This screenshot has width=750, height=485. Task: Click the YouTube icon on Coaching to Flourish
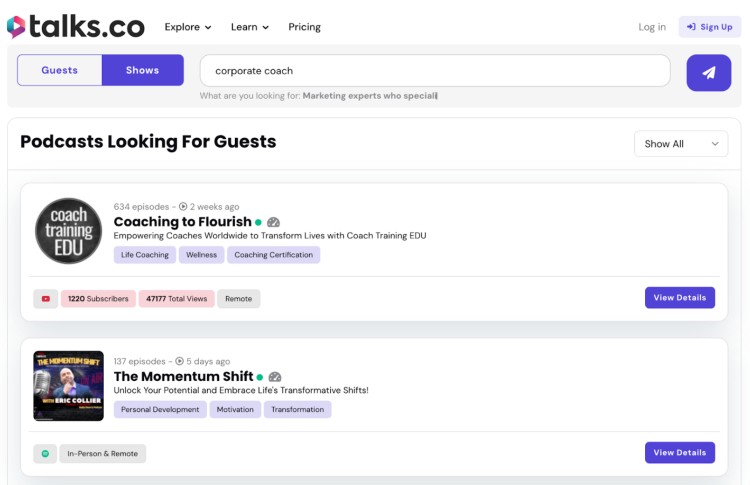point(46,298)
